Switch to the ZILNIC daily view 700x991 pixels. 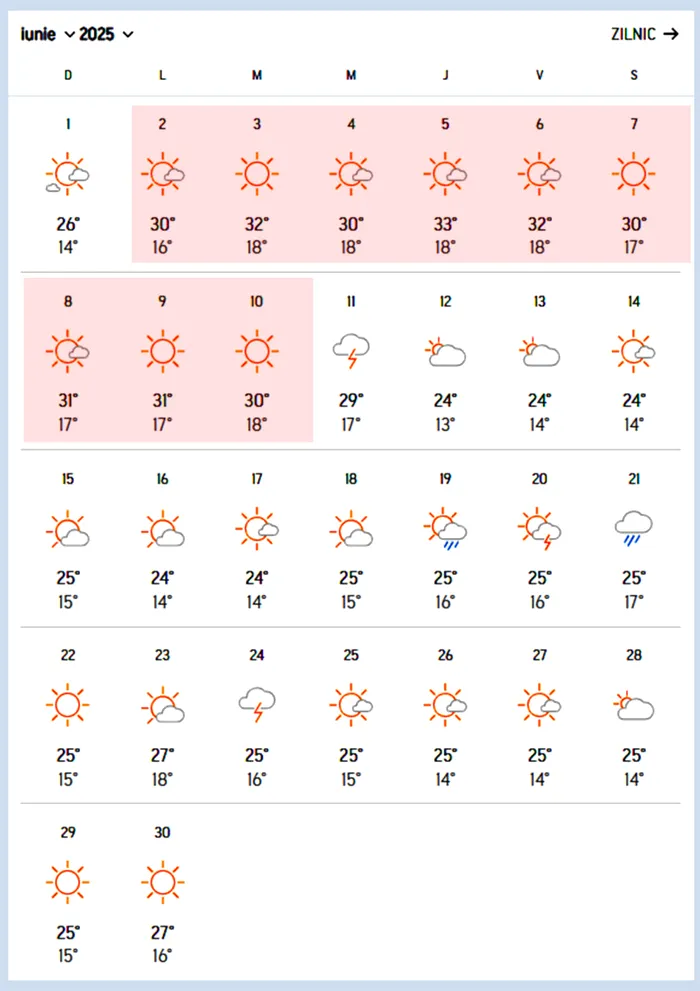click(645, 34)
